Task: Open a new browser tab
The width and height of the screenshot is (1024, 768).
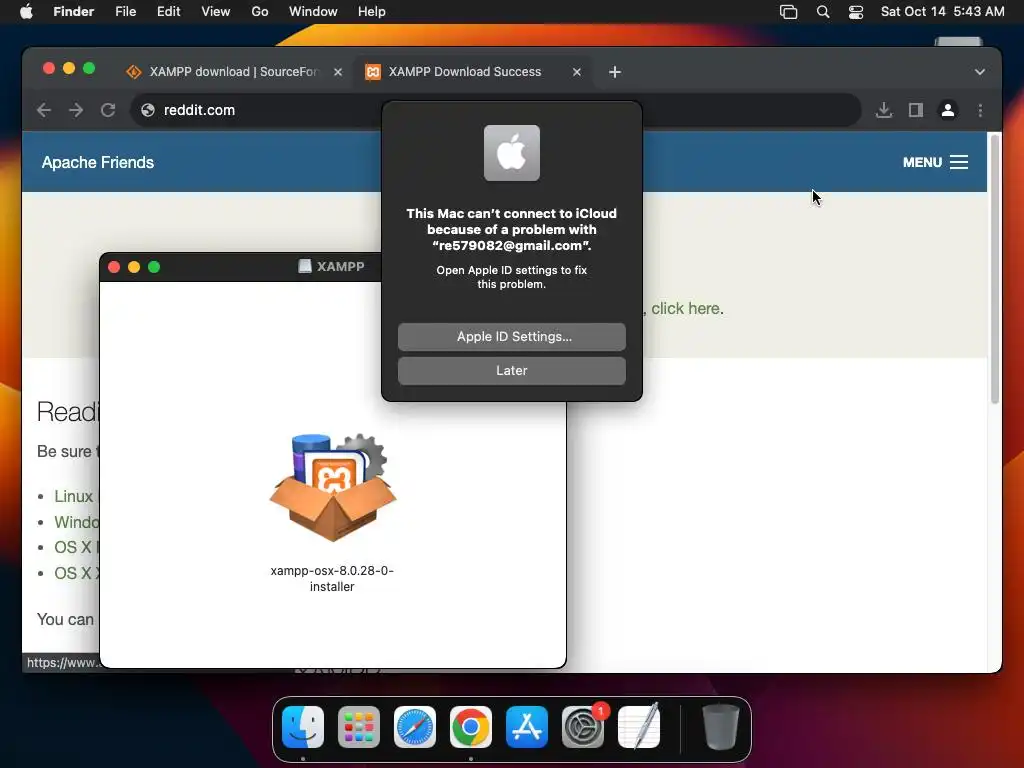Action: pyautogui.click(x=615, y=72)
